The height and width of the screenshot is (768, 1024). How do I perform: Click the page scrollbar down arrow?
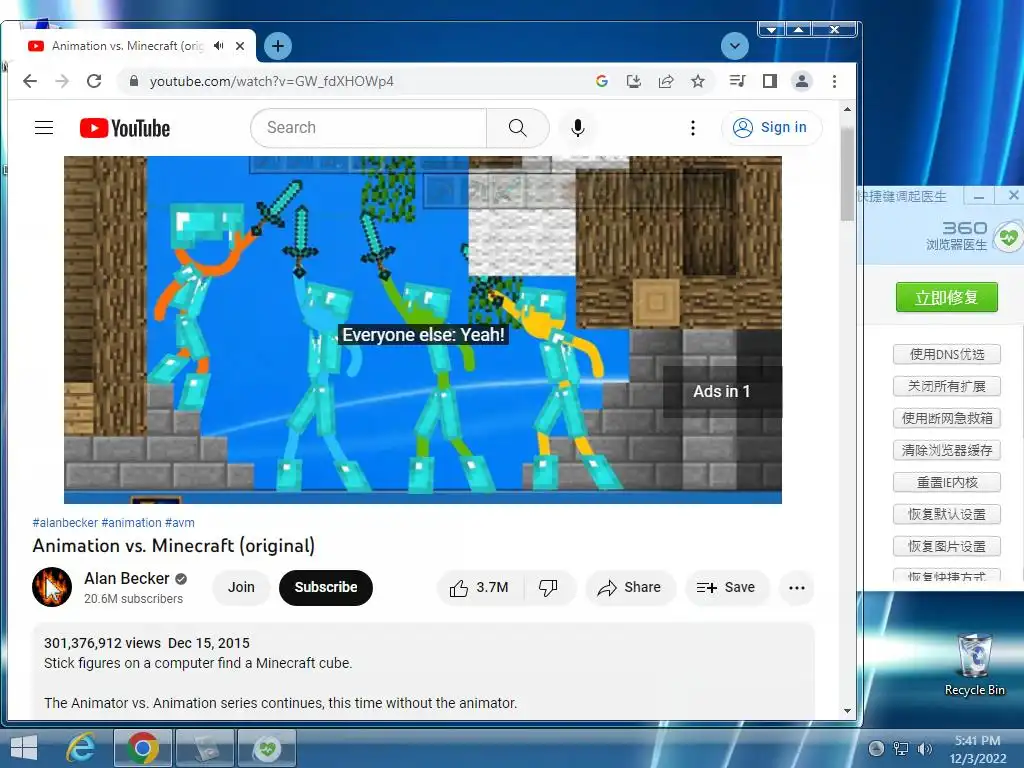pos(847,711)
